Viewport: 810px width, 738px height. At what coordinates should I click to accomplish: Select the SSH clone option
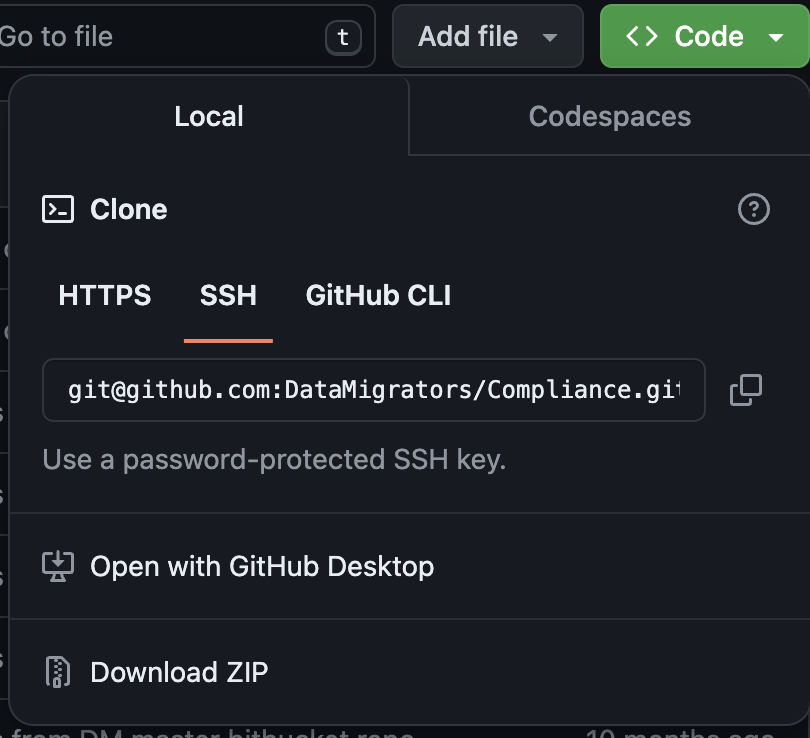(x=228, y=296)
